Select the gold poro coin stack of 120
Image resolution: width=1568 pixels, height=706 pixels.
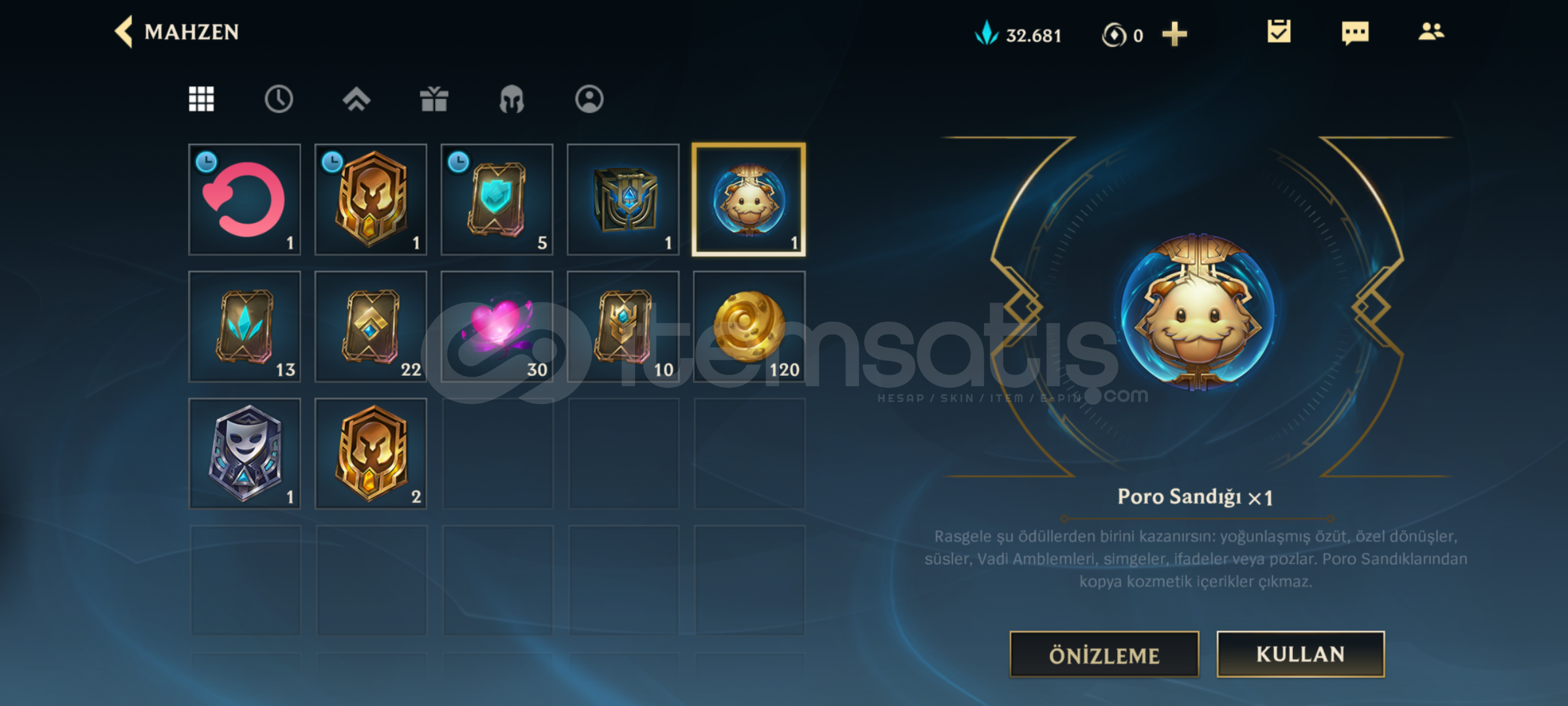pos(749,326)
